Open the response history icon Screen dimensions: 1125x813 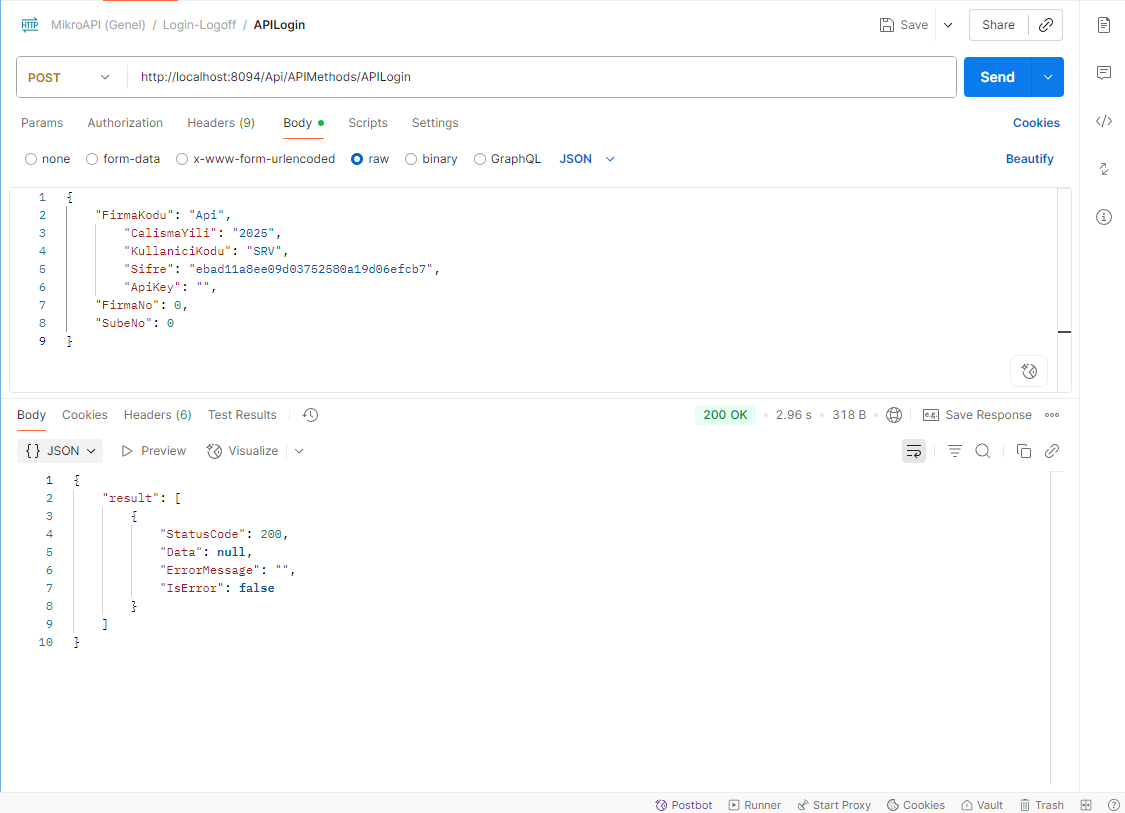[x=310, y=415]
